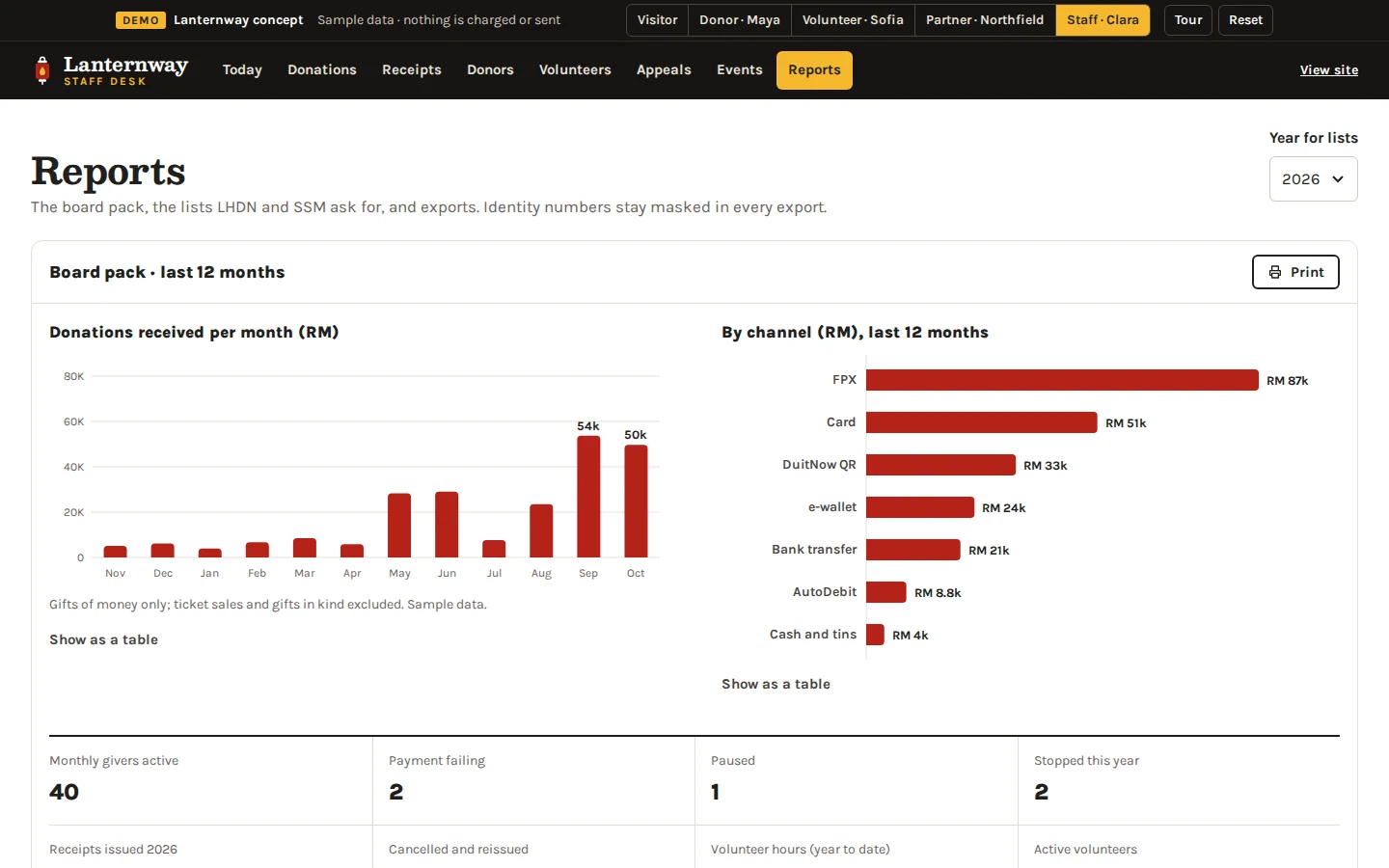Click the AutoDebit channel bar
This screenshot has width=1389, height=868.
(x=886, y=592)
